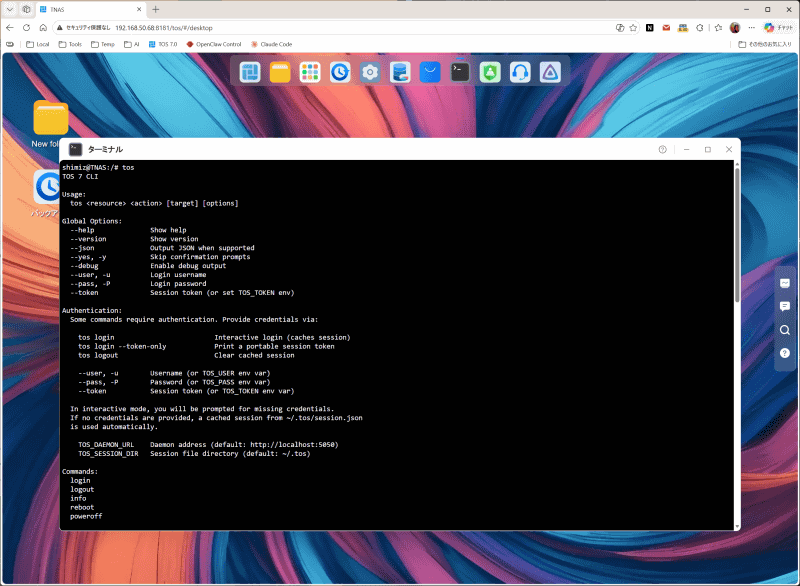
Task: Open the chat message icon in the right sidebar
Action: pyautogui.click(x=785, y=306)
